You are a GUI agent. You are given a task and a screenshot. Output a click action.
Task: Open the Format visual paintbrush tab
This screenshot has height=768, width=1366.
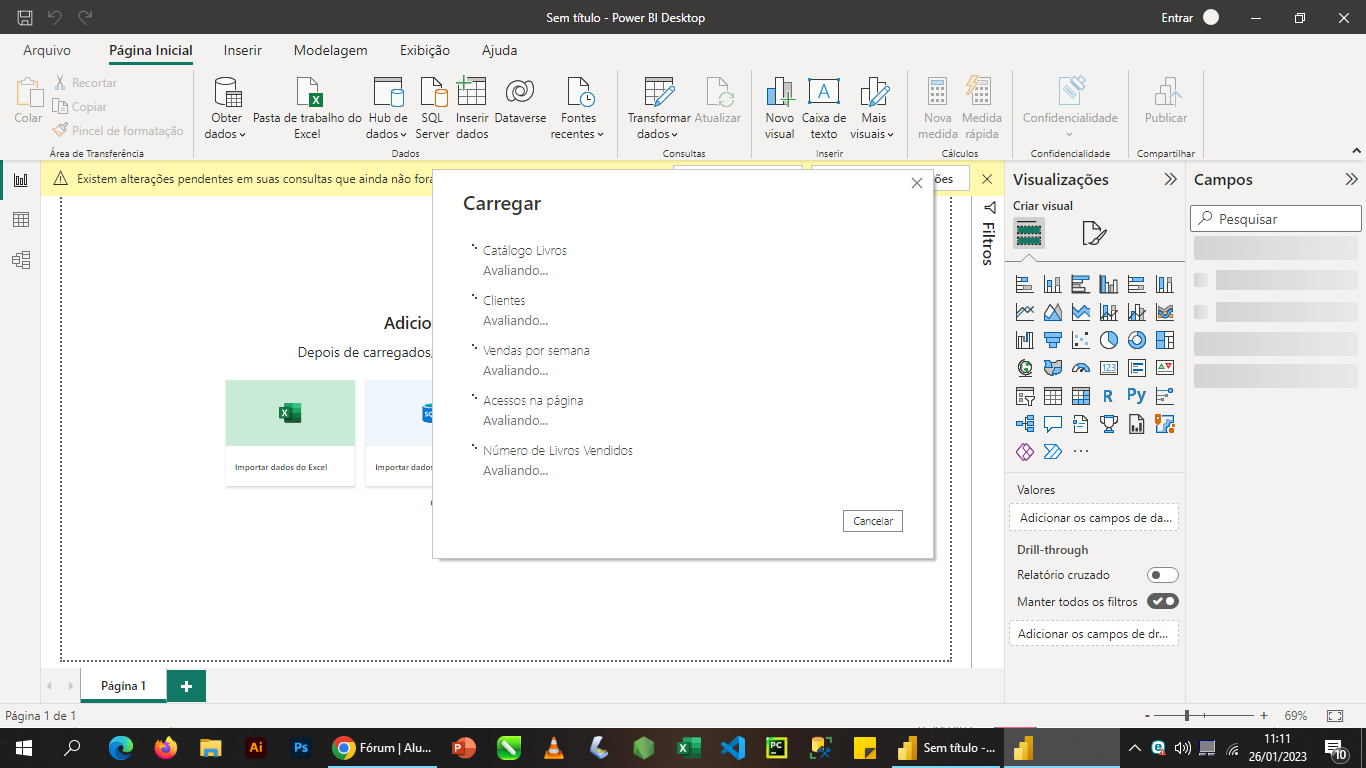(x=1094, y=234)
